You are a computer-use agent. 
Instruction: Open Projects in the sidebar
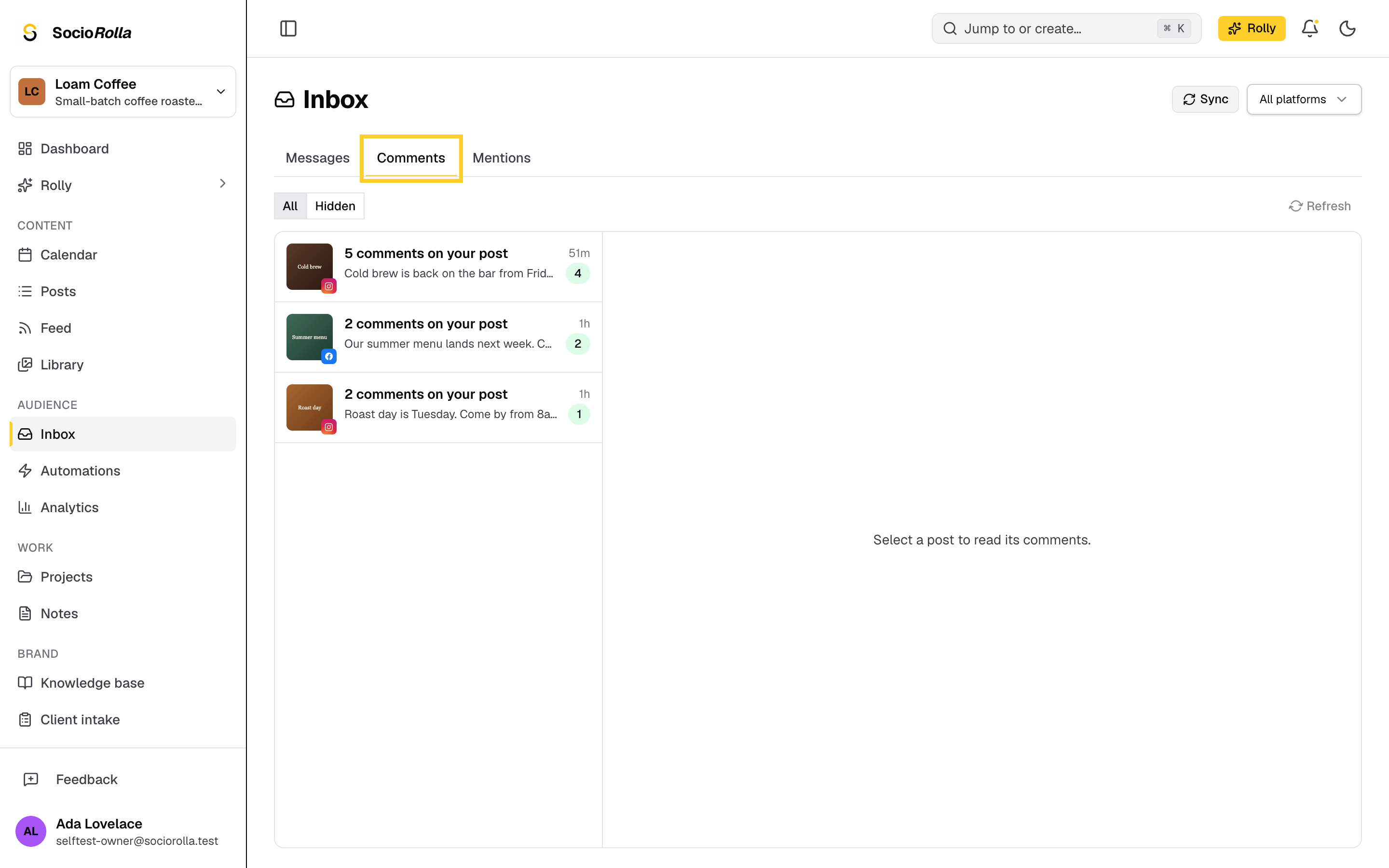tap(123, 576)
